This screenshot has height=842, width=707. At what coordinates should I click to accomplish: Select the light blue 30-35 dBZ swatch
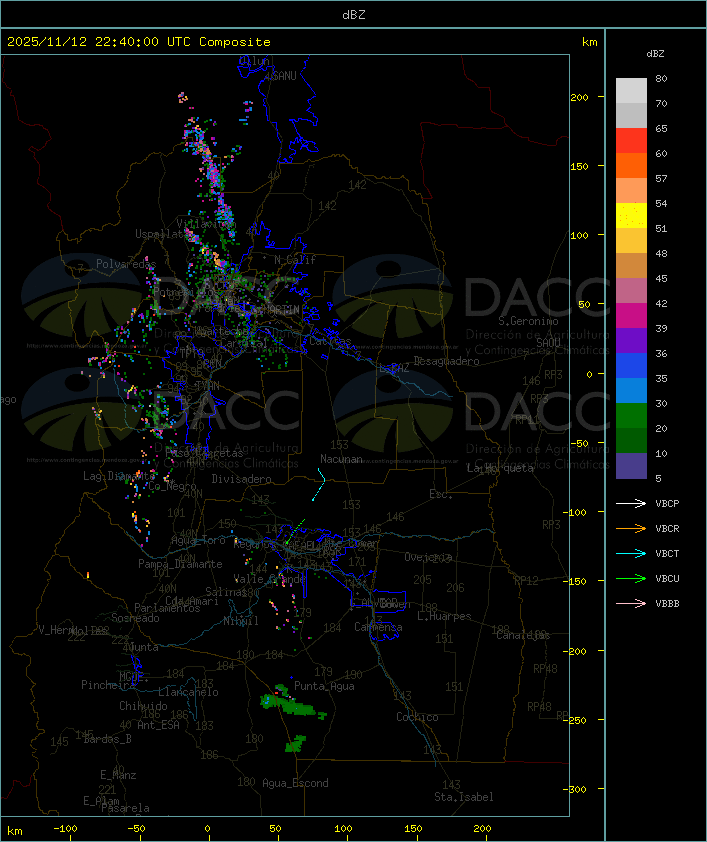(x=631, y=390)
